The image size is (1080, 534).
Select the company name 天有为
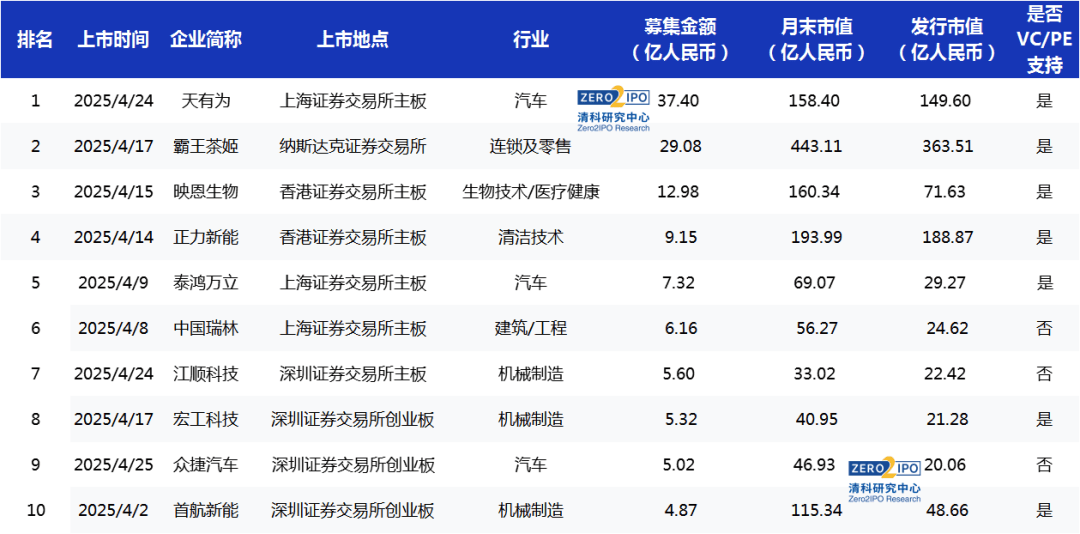coord(206,101)
